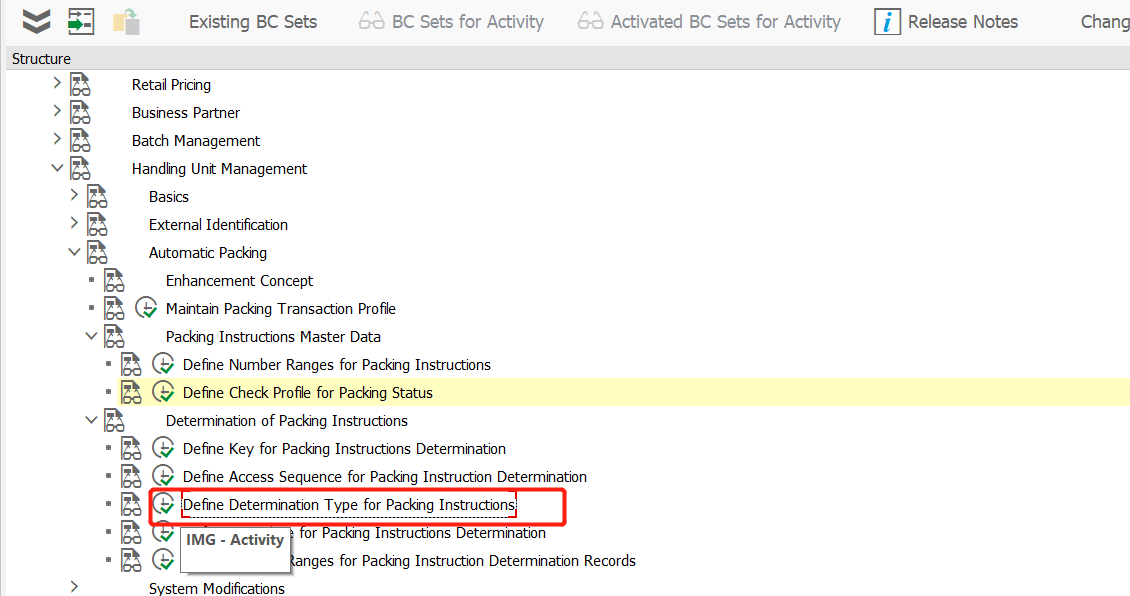The width and height of the screenshot is (1130, 596).
Task: Execute Define Key for Packing Instructions Determination activity
Action: (163, 448)
